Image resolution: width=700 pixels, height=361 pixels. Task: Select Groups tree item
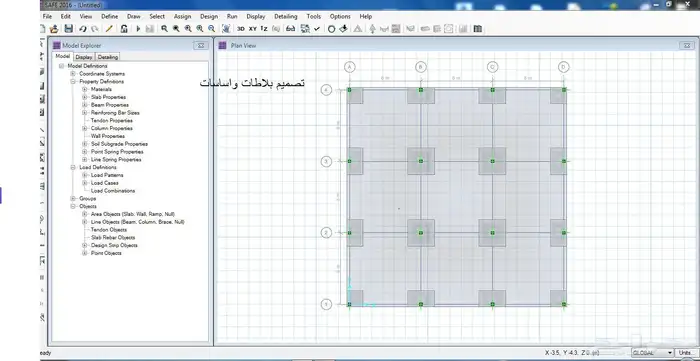click(x=88, y=199)
